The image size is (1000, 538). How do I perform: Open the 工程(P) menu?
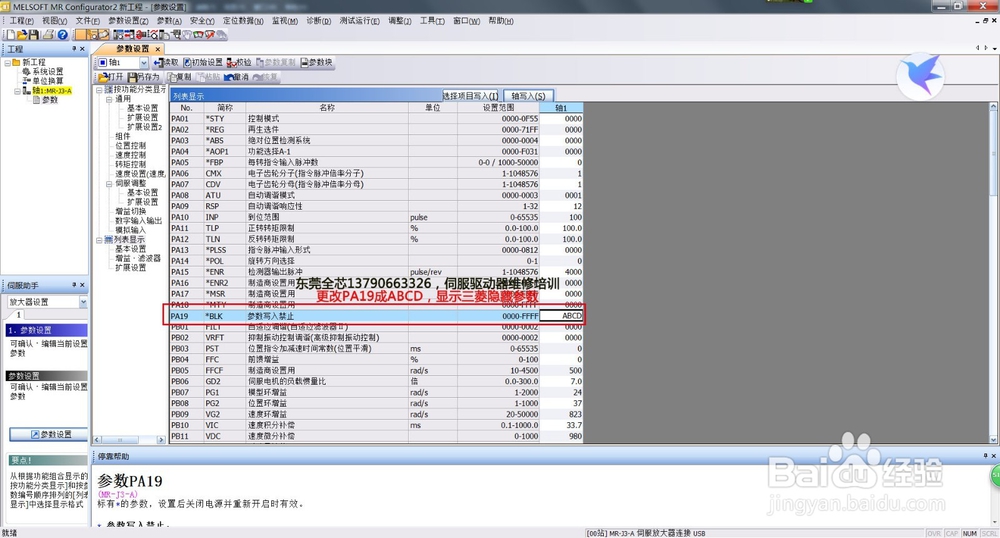click(22, 20)
